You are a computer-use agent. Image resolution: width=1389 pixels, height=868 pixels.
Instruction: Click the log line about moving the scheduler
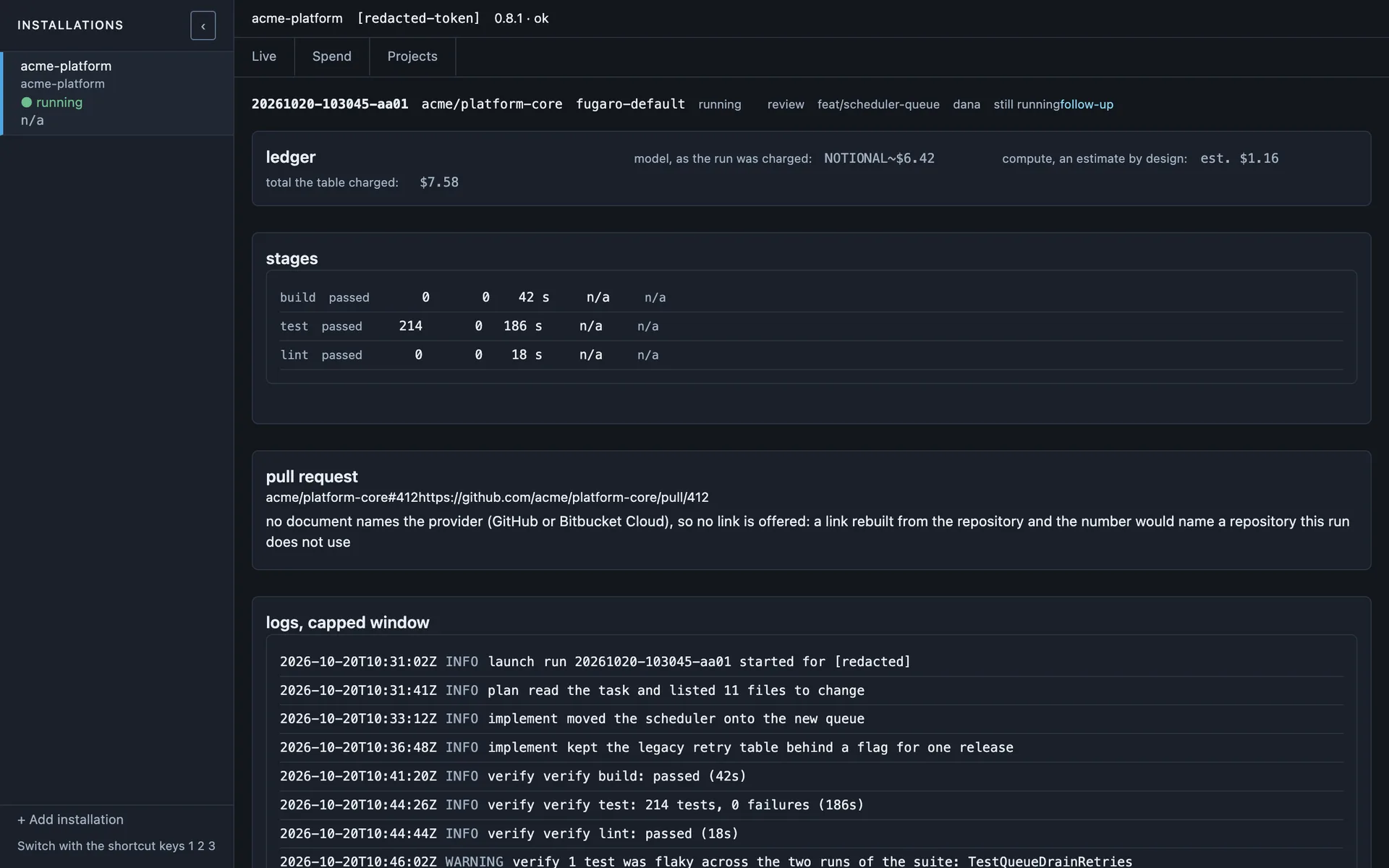pos(811,719)
